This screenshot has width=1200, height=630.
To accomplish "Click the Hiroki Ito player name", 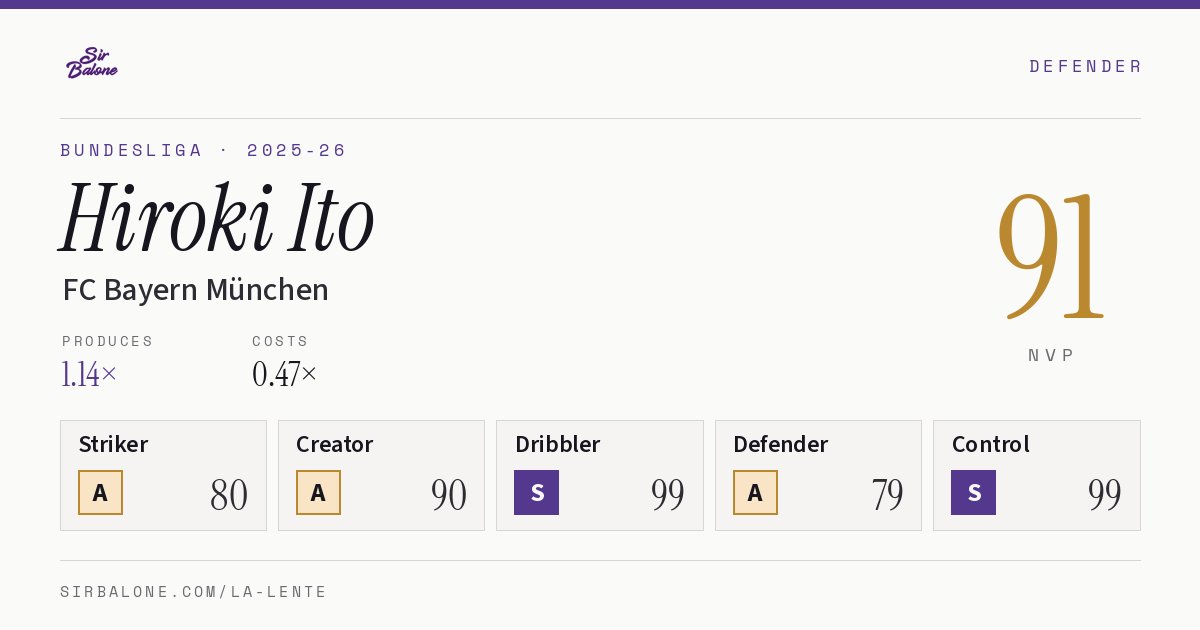I will tap(217, 217).
